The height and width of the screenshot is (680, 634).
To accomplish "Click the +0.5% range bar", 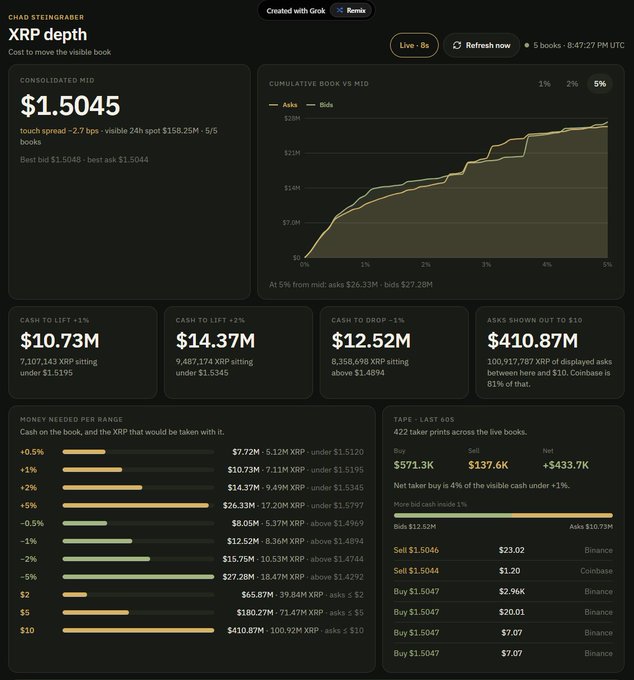I will (138, 452).
